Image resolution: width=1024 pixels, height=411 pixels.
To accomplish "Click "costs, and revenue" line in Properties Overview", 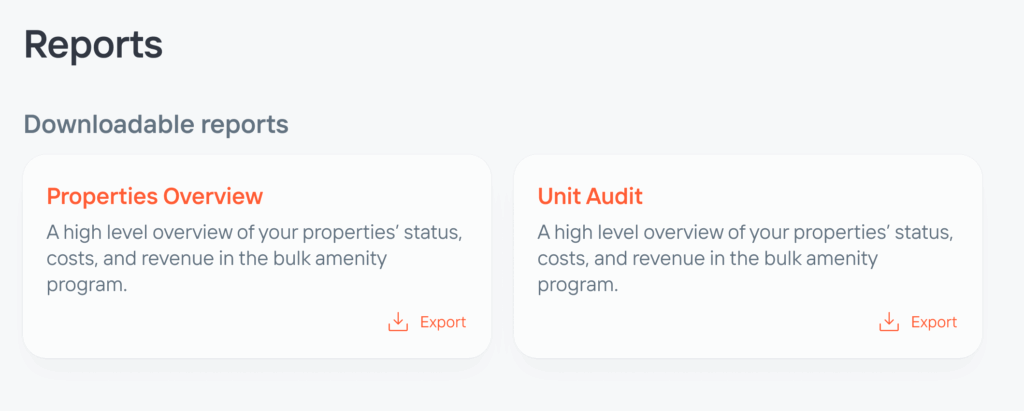I will tap(217, 259).
